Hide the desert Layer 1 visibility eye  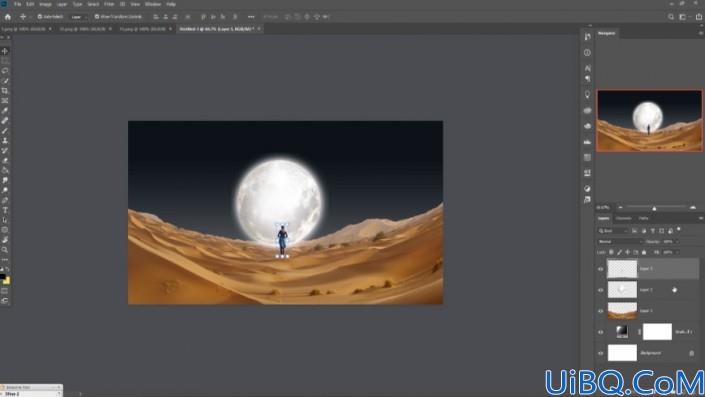[601, 311]
